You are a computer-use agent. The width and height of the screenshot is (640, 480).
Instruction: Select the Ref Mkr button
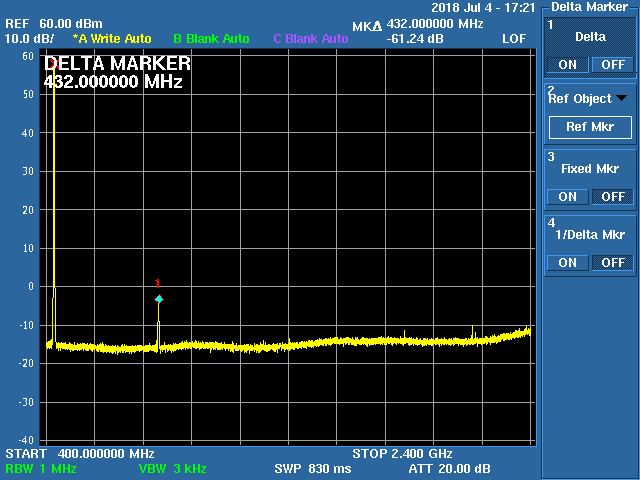click(x=590, y=127)
